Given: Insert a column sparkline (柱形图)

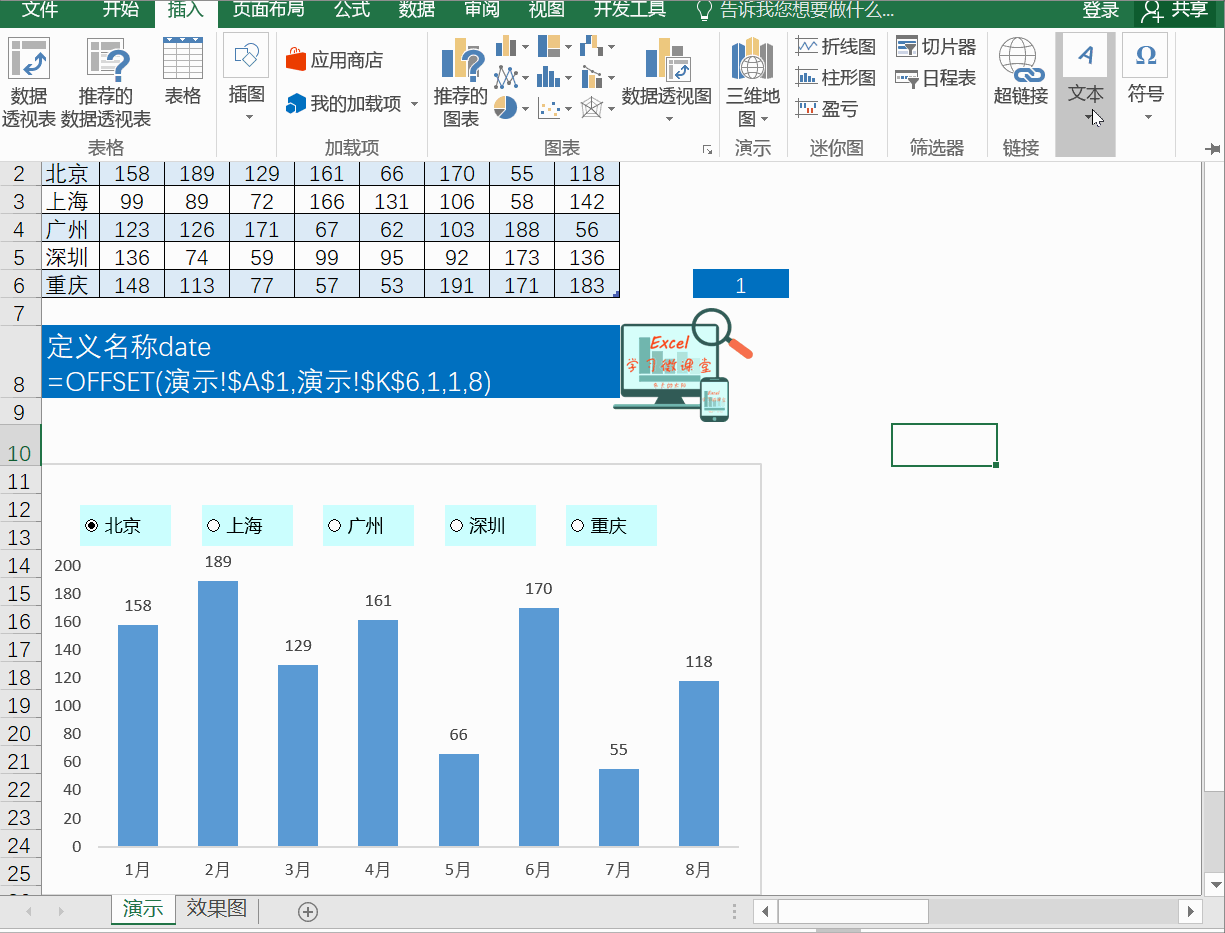Looking at the screenshot, I should pyautogui.click(x=836, y=77).
